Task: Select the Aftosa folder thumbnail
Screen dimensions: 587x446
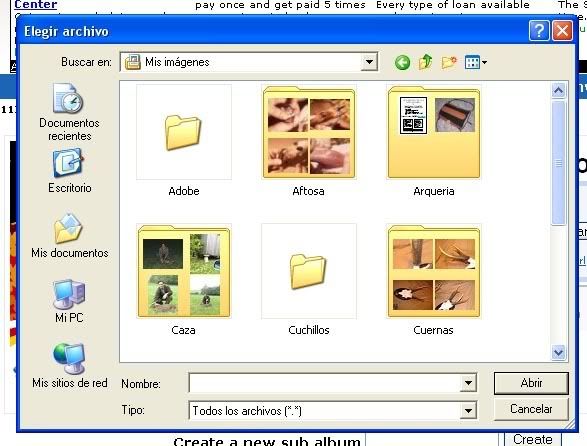Action: 309,132
